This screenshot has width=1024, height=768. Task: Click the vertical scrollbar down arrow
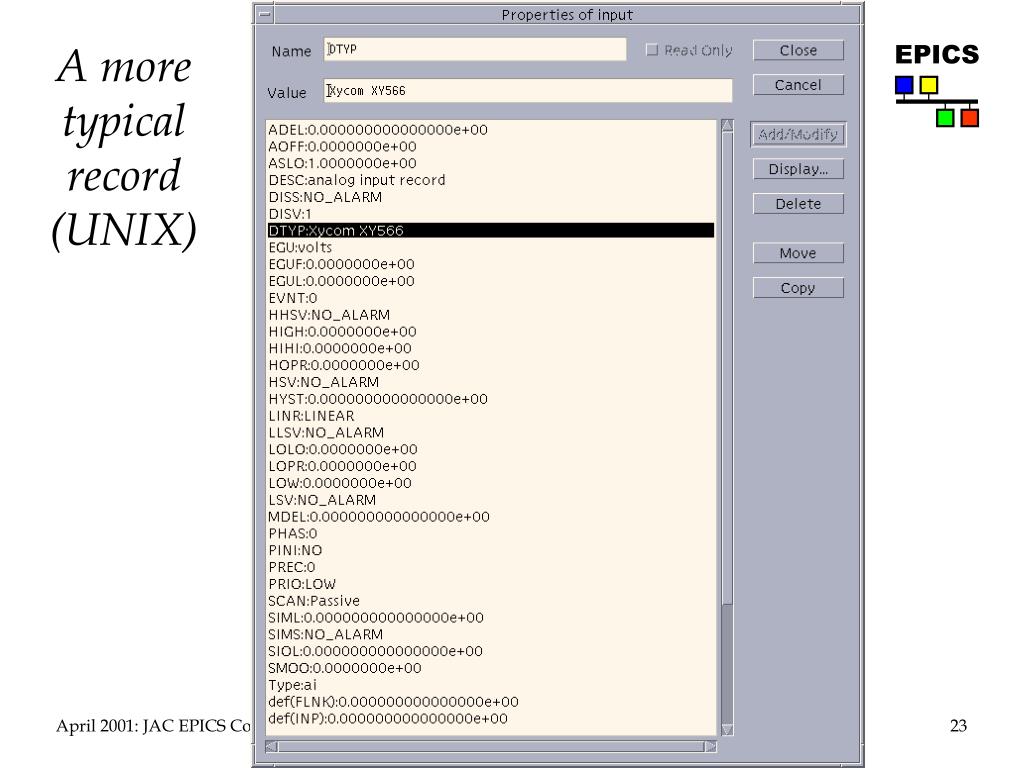point(727,729)
